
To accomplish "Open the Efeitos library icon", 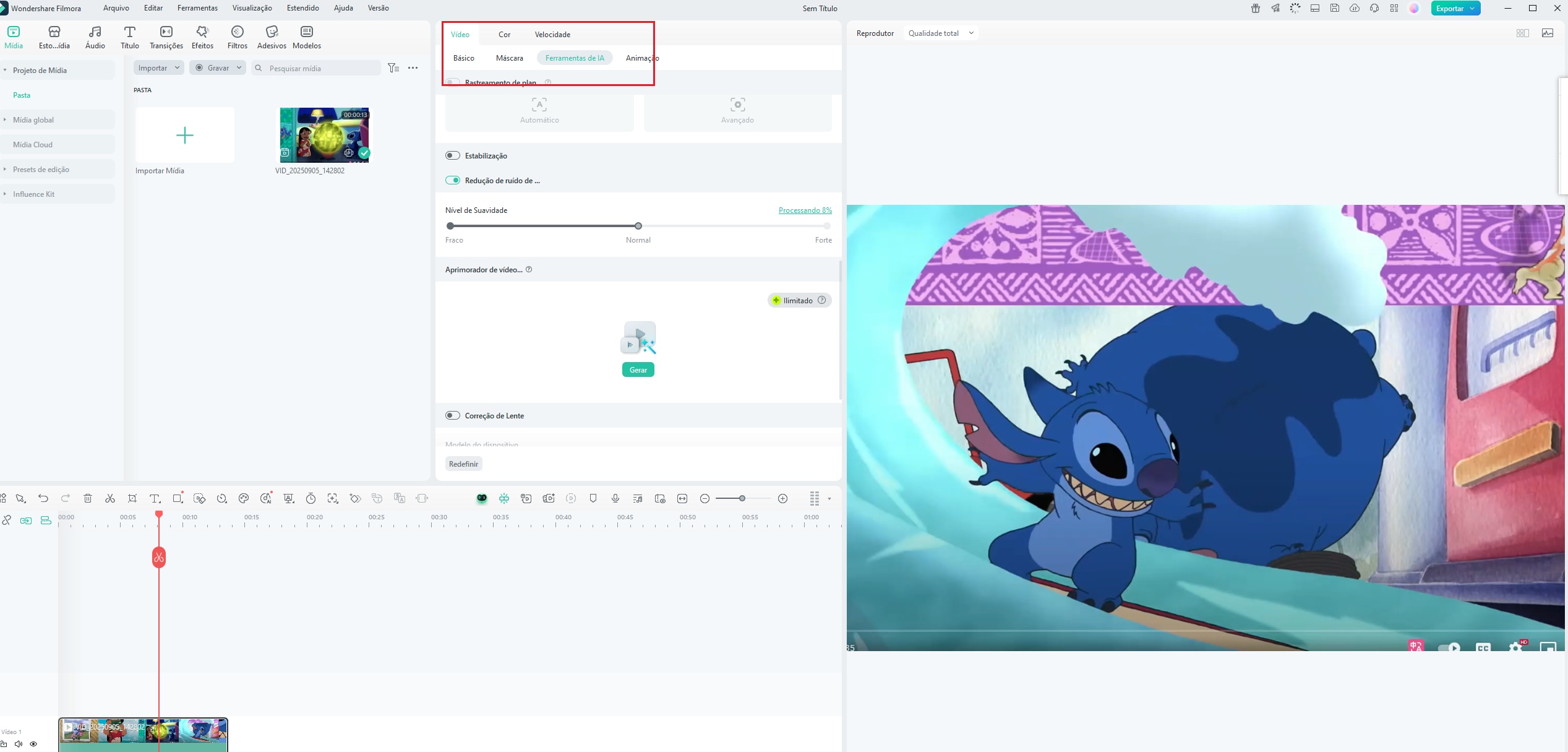I will point(202,37).
